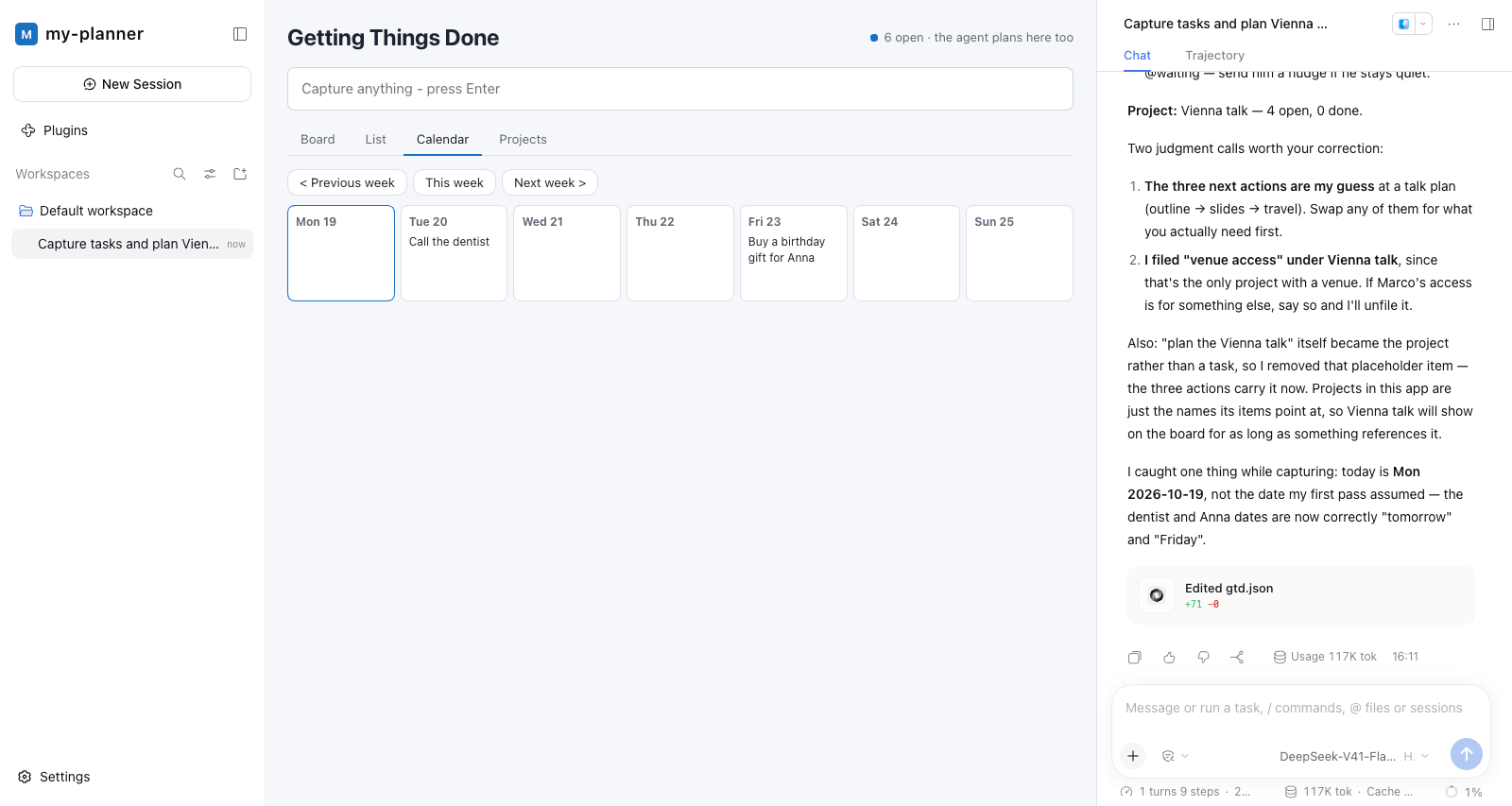Open Buy a birthday gift for Anna task

(x=786, y=249)
